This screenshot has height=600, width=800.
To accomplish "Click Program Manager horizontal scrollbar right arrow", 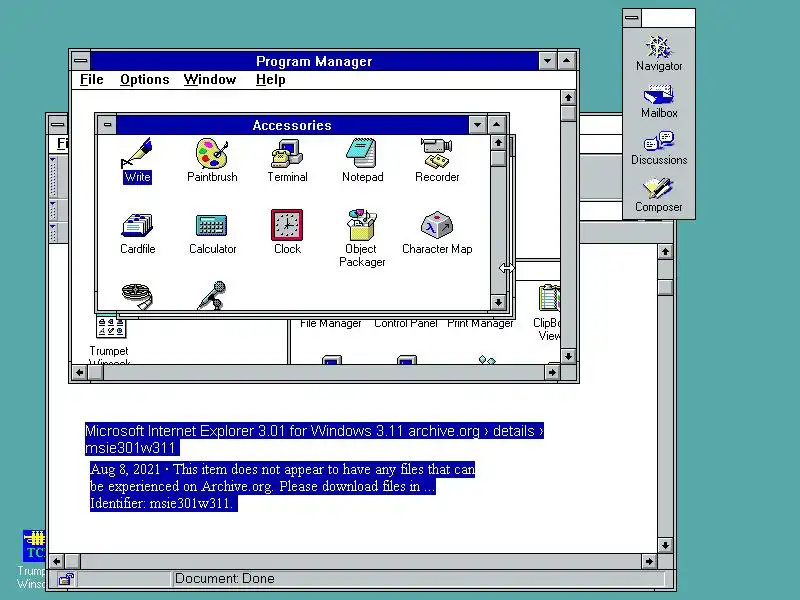I will 552,372.
